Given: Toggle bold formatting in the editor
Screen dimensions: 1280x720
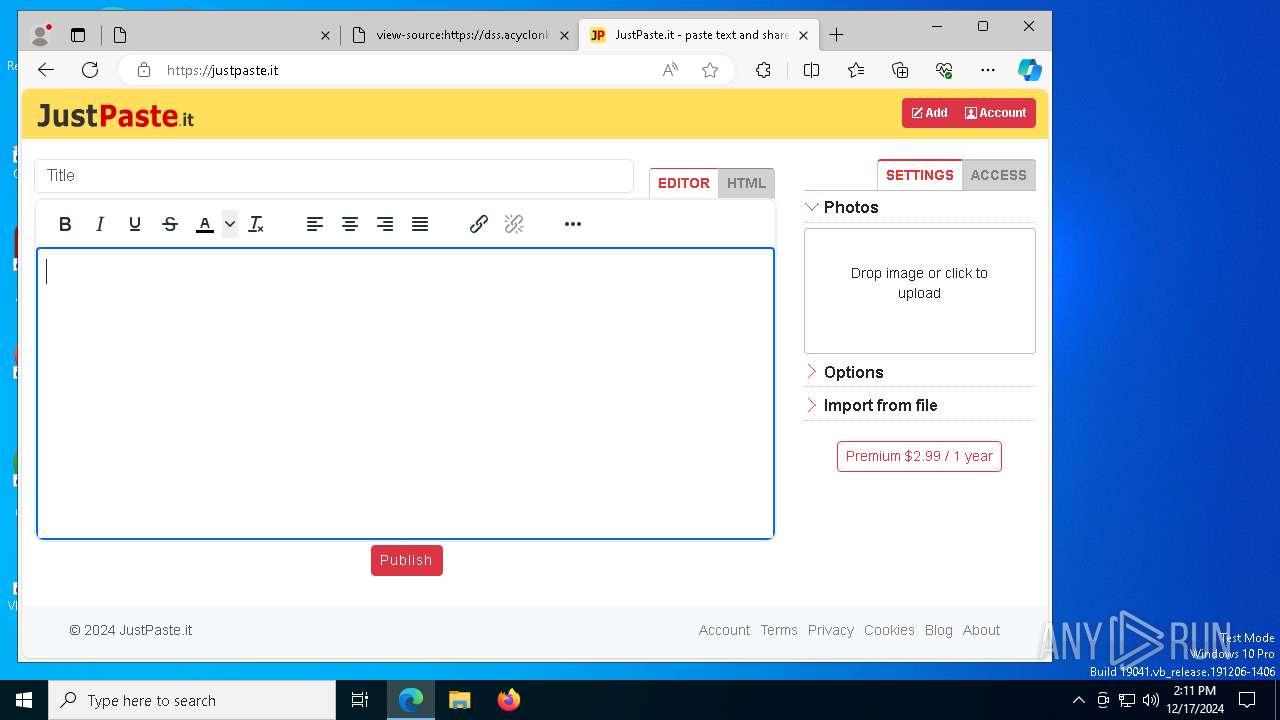Looking at the screenshot, I should point(65,224).
